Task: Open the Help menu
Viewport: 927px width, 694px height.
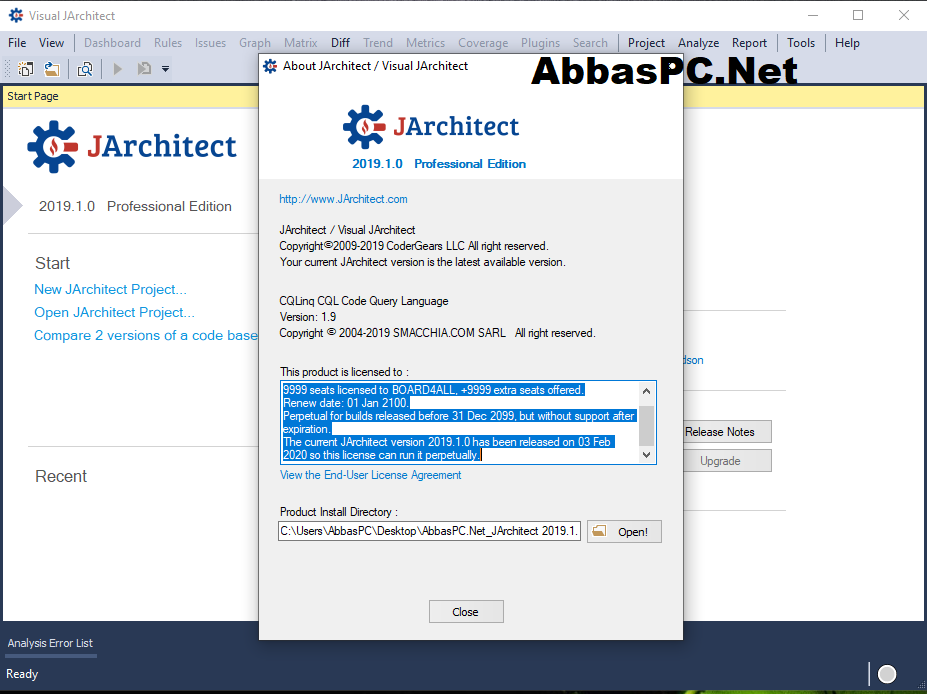Action: click(x=847, y=43)
